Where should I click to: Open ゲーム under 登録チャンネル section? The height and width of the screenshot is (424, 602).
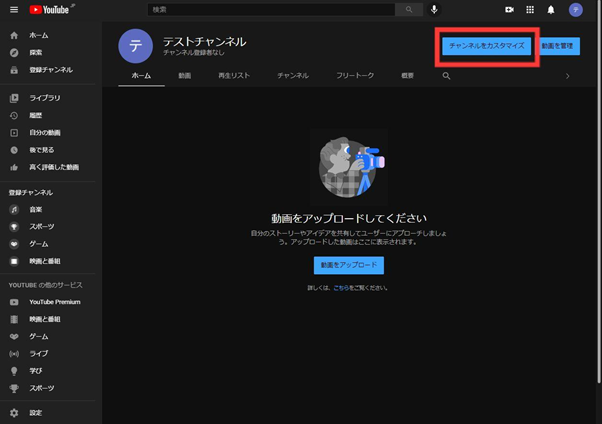[48, 244]
